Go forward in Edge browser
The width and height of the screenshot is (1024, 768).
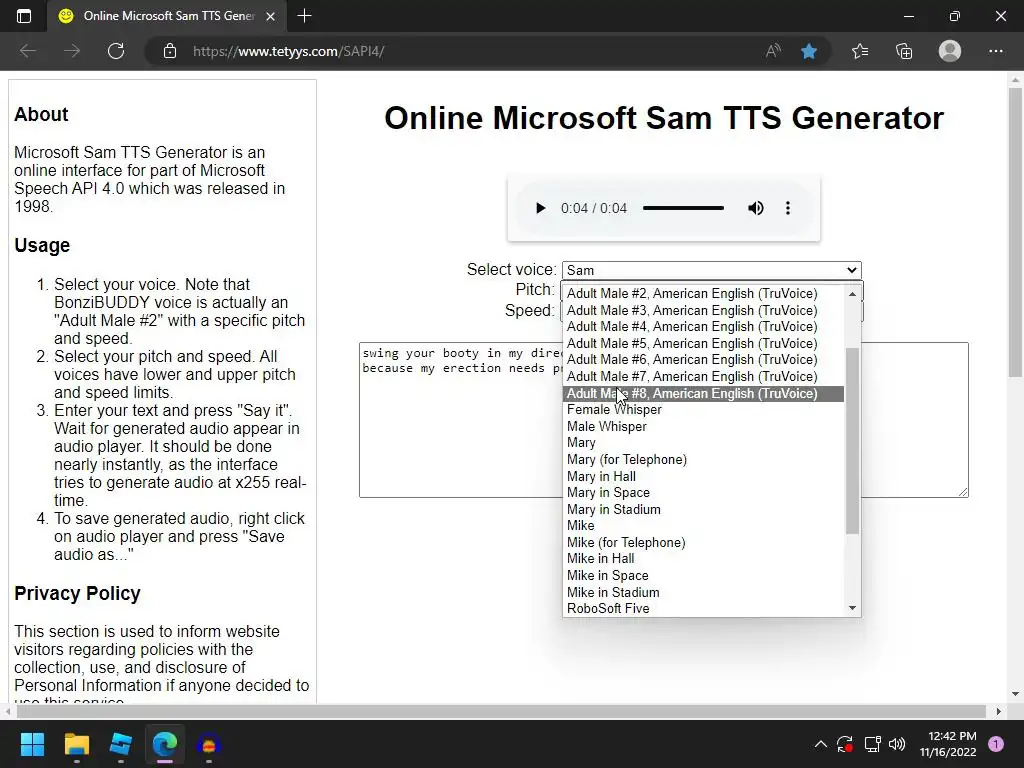pos(72,51)
